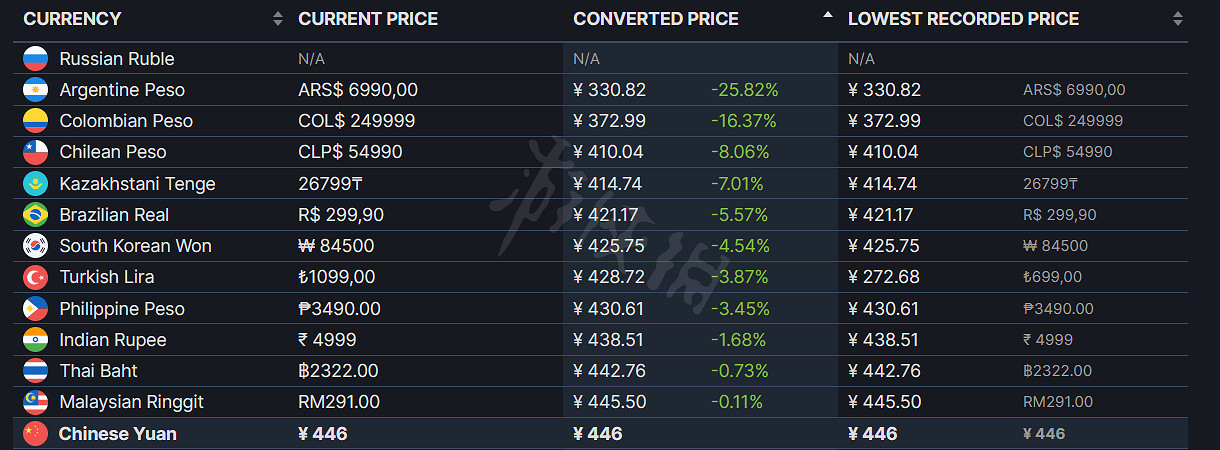Click the Current Price column header
The image size is (1220, 450).
coord(368,19)
